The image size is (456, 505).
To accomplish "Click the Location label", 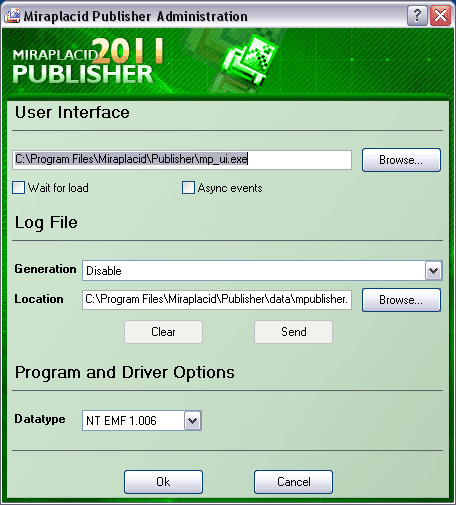I will 39,299.
